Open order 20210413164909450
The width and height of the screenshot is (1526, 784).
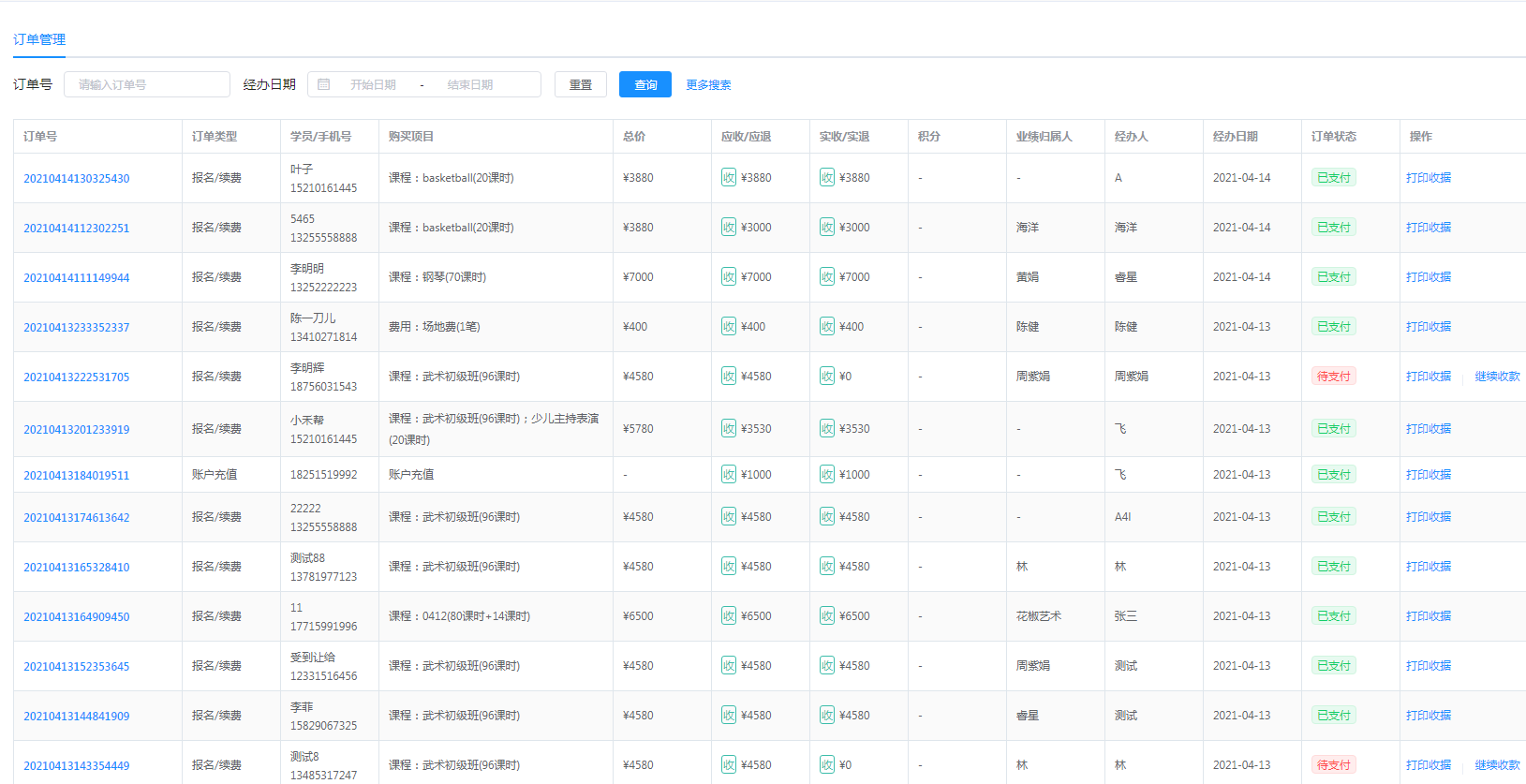pos(77,616)
